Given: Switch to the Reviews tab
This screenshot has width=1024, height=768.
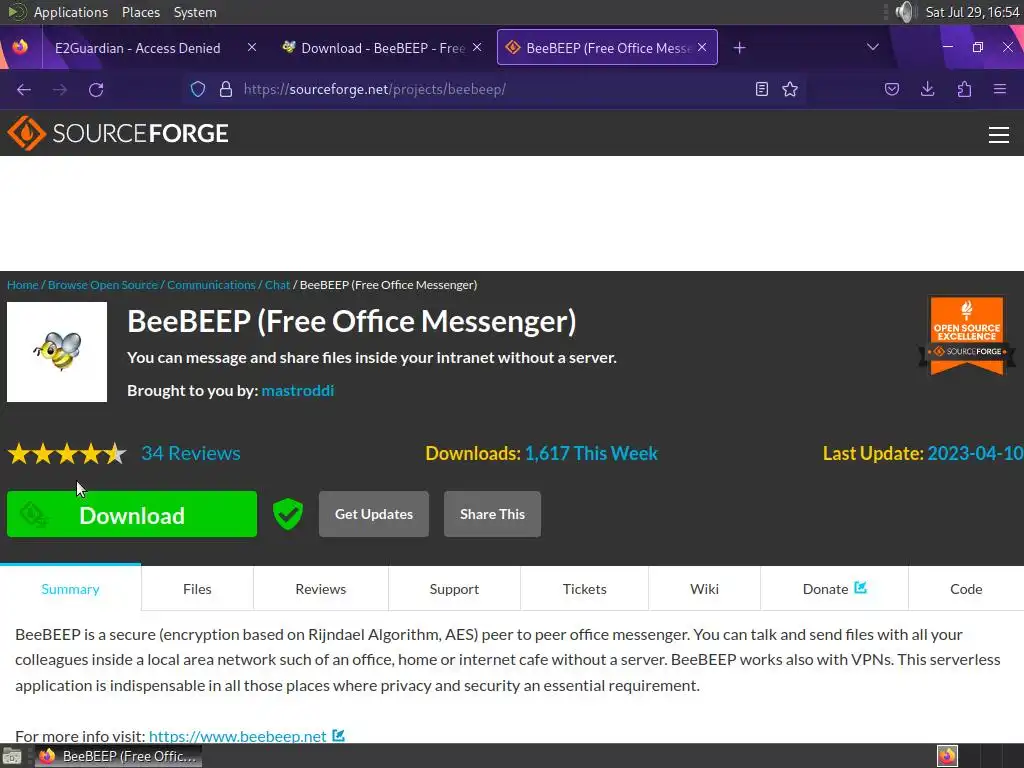Looking at the screenshot, I should pyautogui.click(x=321, y=588).
